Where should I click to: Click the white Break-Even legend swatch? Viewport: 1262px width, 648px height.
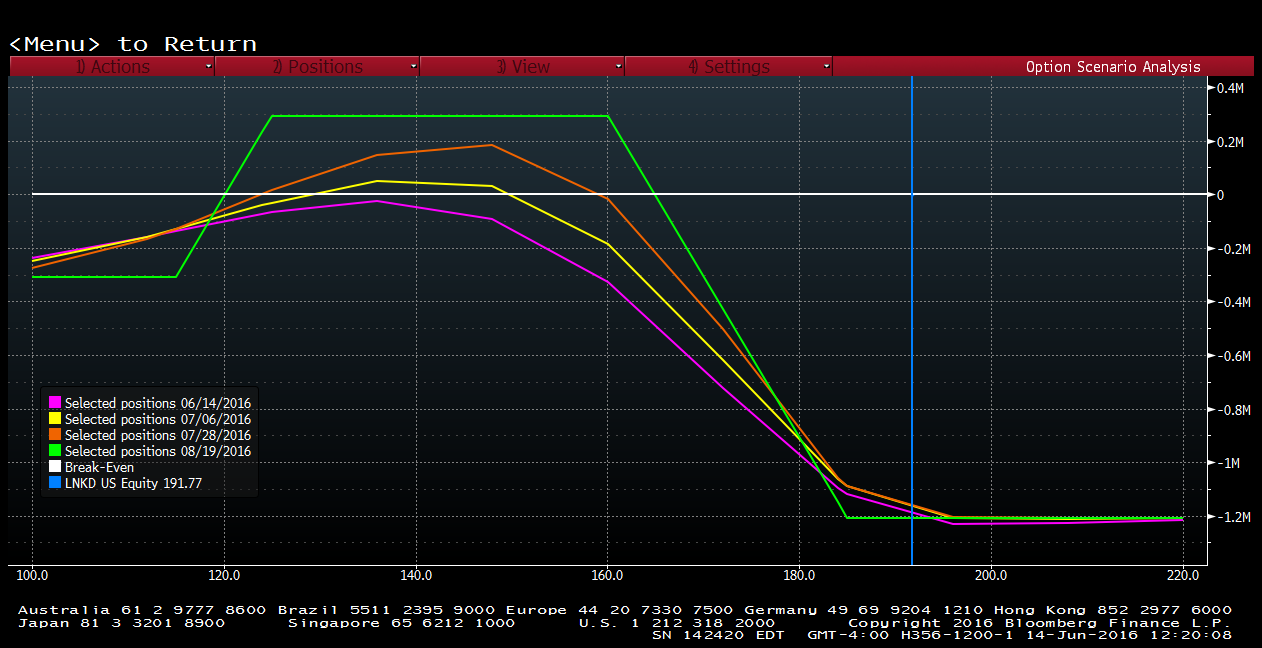[55, 468]
